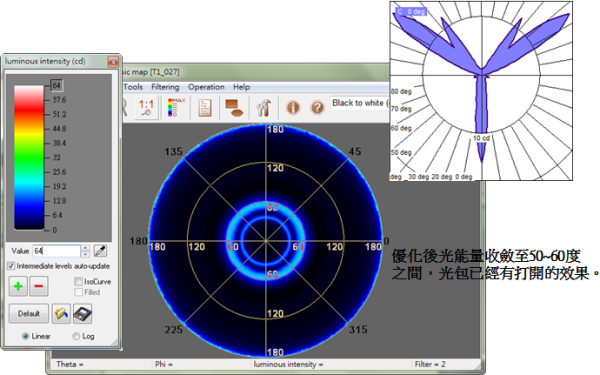The image size is (600, 375).
Task: Click the 135 angle label on map
Action: coord(173,152)
